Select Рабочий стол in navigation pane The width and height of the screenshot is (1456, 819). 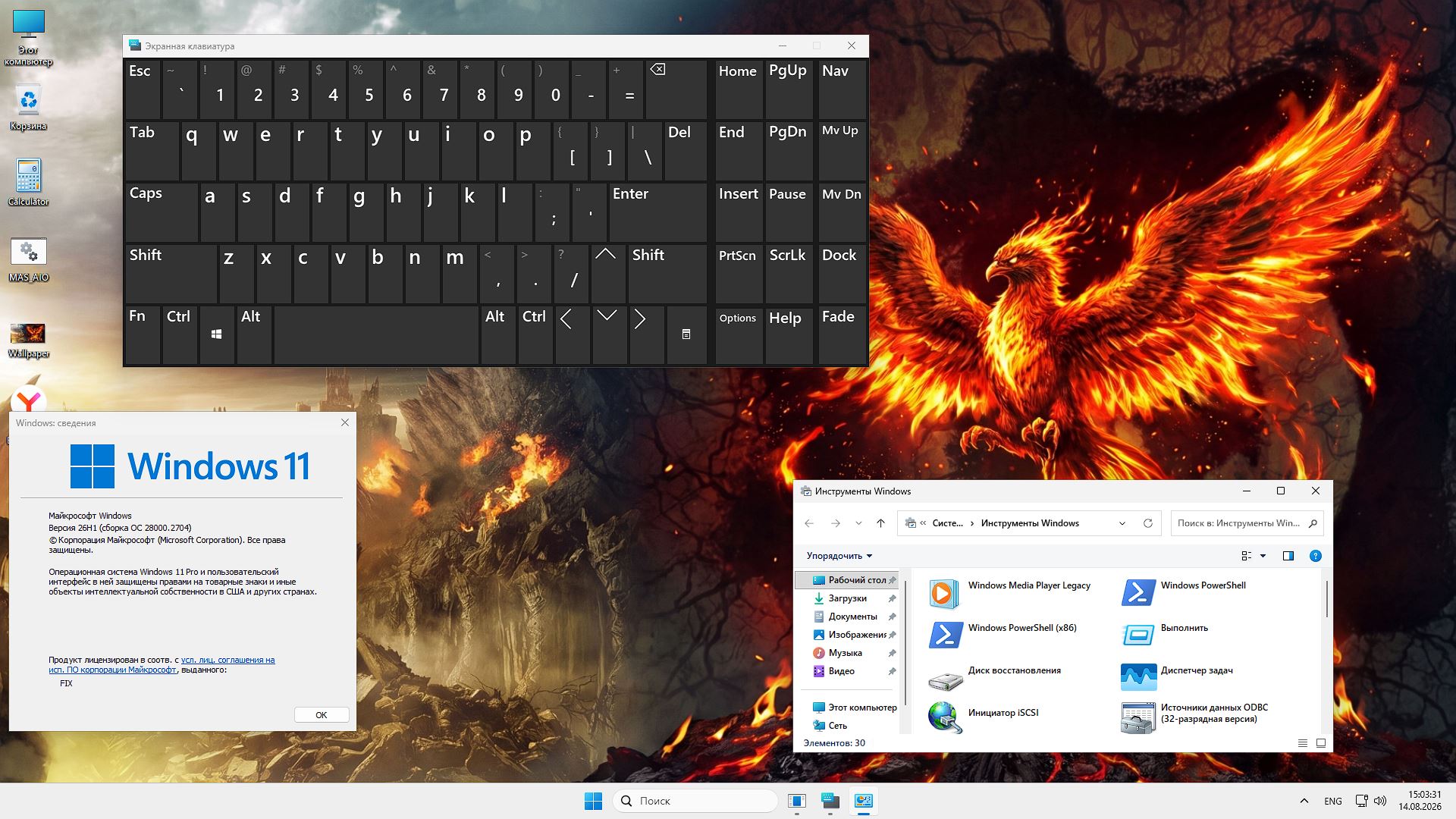pyautogui.click(x=848, y=580)
